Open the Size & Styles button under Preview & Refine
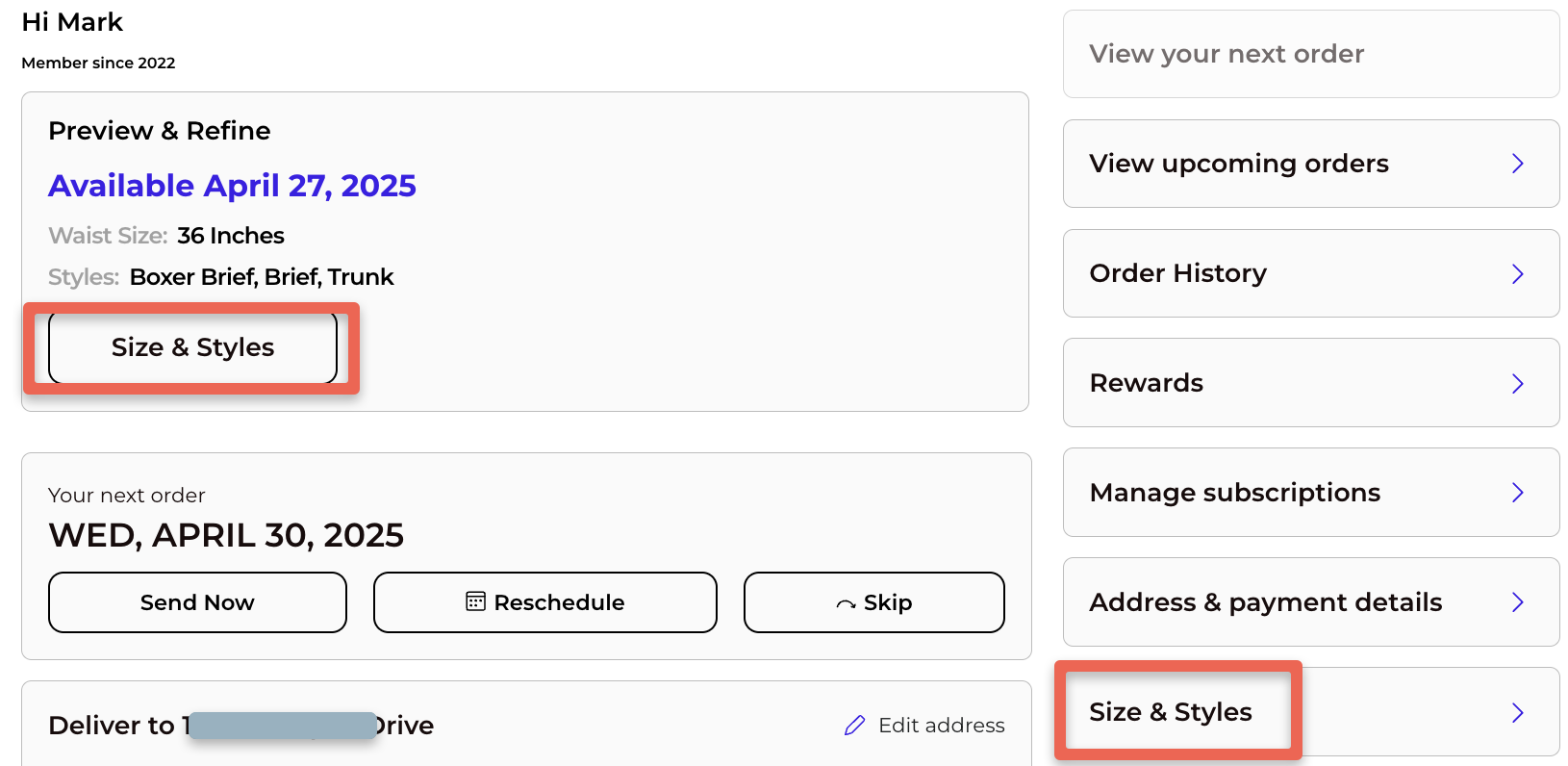The width and height of the screenshot is (1568, 766). (x=192, y=347)
